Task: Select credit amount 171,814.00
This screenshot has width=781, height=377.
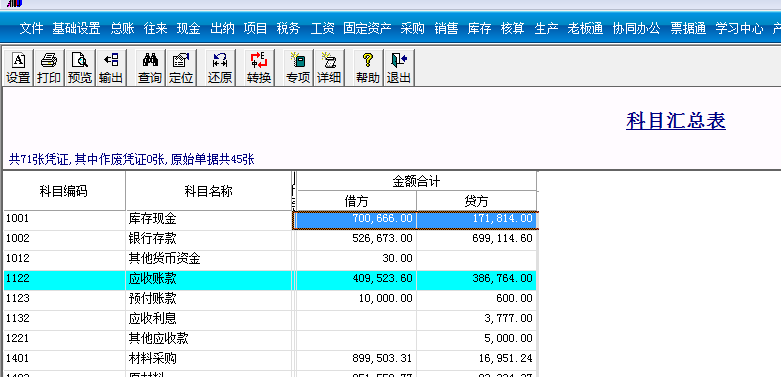Action: [477, 219]
